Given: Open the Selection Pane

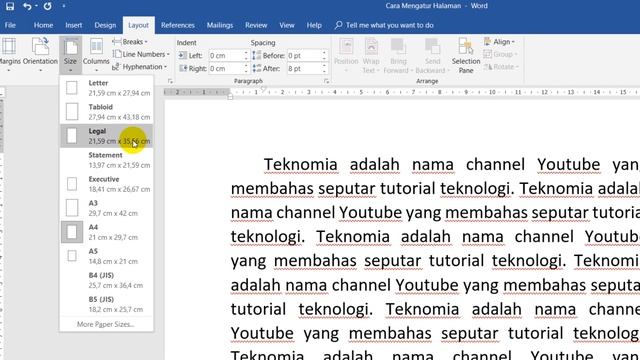Looking at the screenshot, I should 466,56.
